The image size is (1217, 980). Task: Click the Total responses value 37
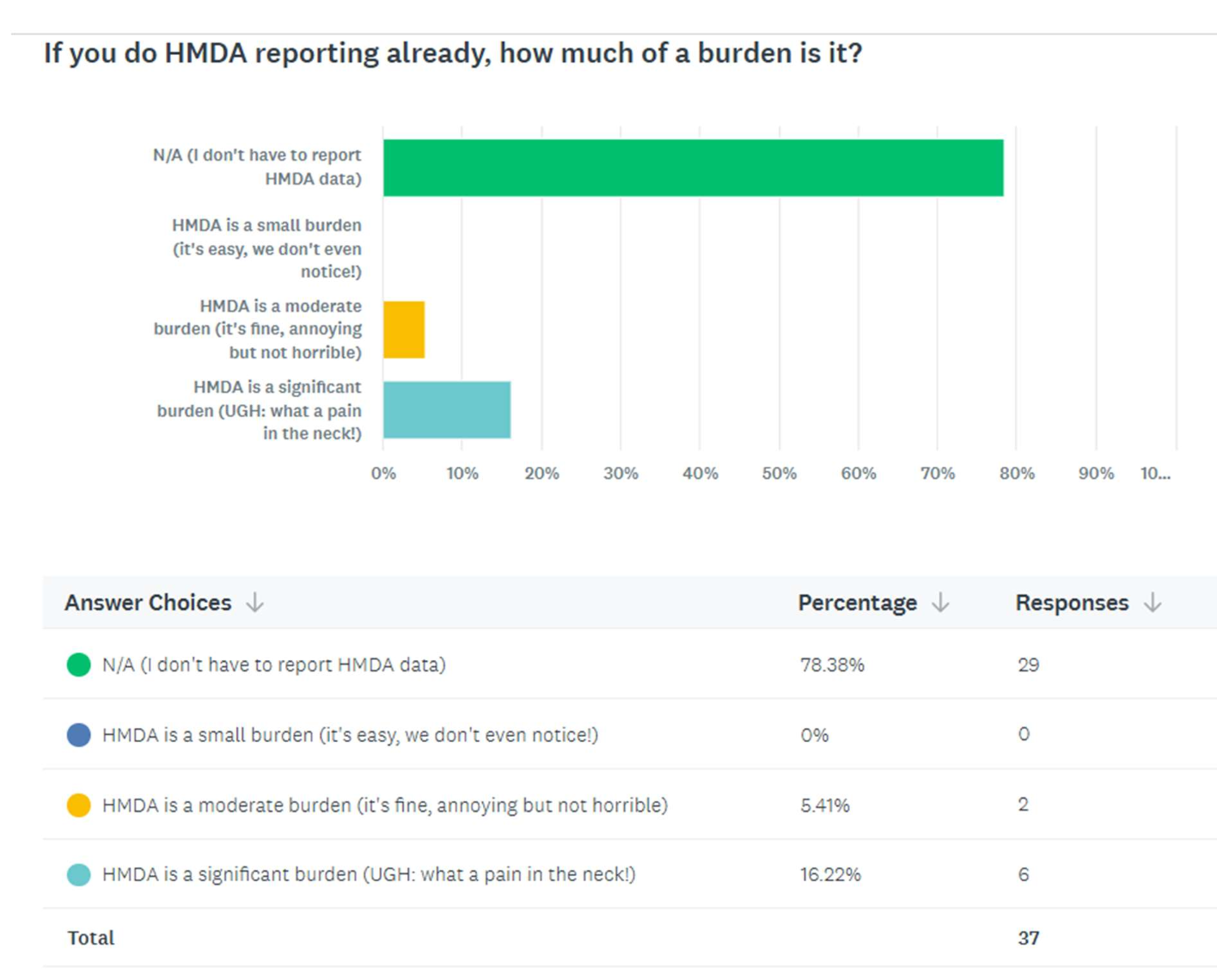[1029, 938]
